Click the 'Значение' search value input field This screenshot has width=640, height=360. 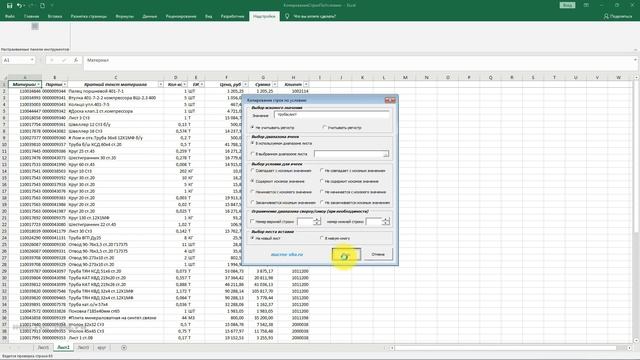point(331,115)
